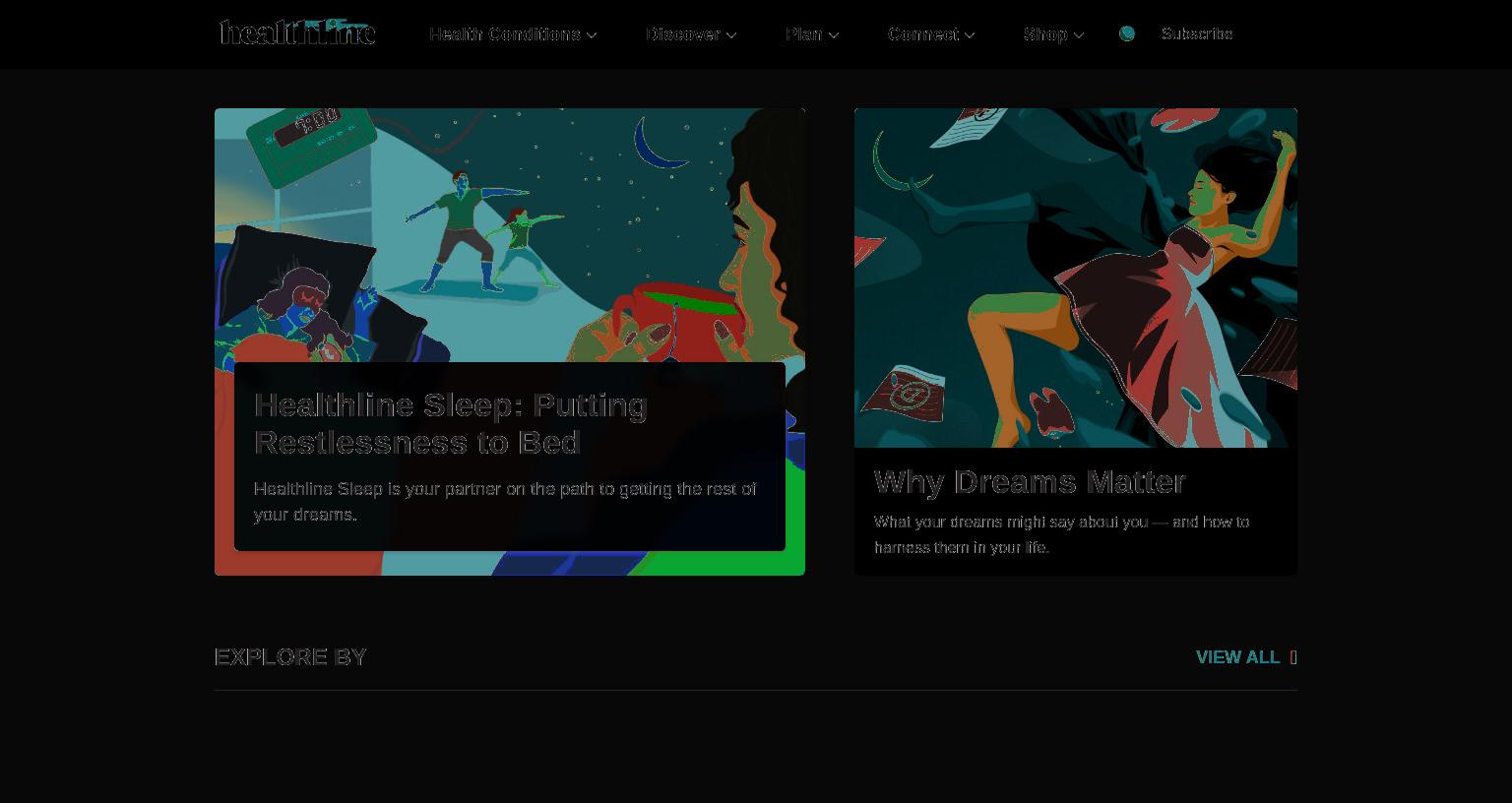Open the search icon beside Subscribe
Image resolution: width=1512 pixels, height=803 pixels.
pyautogui.click(x=1127, y=33)
